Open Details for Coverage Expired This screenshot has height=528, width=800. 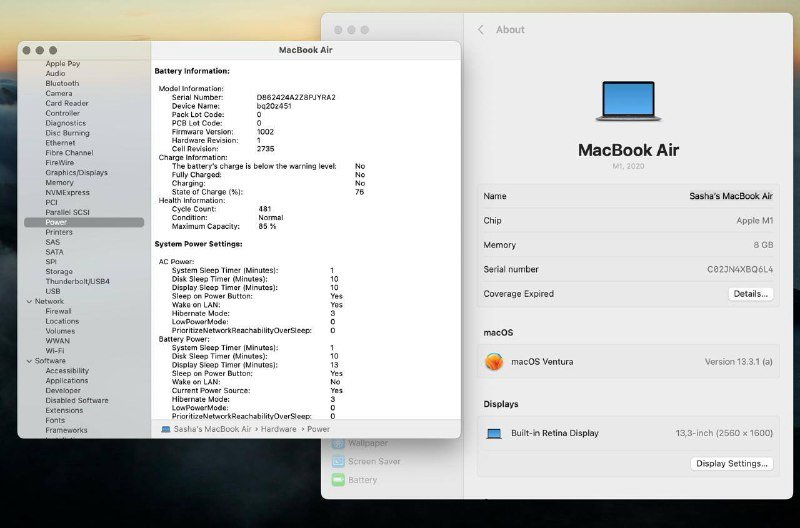click(x=751, y=294)
